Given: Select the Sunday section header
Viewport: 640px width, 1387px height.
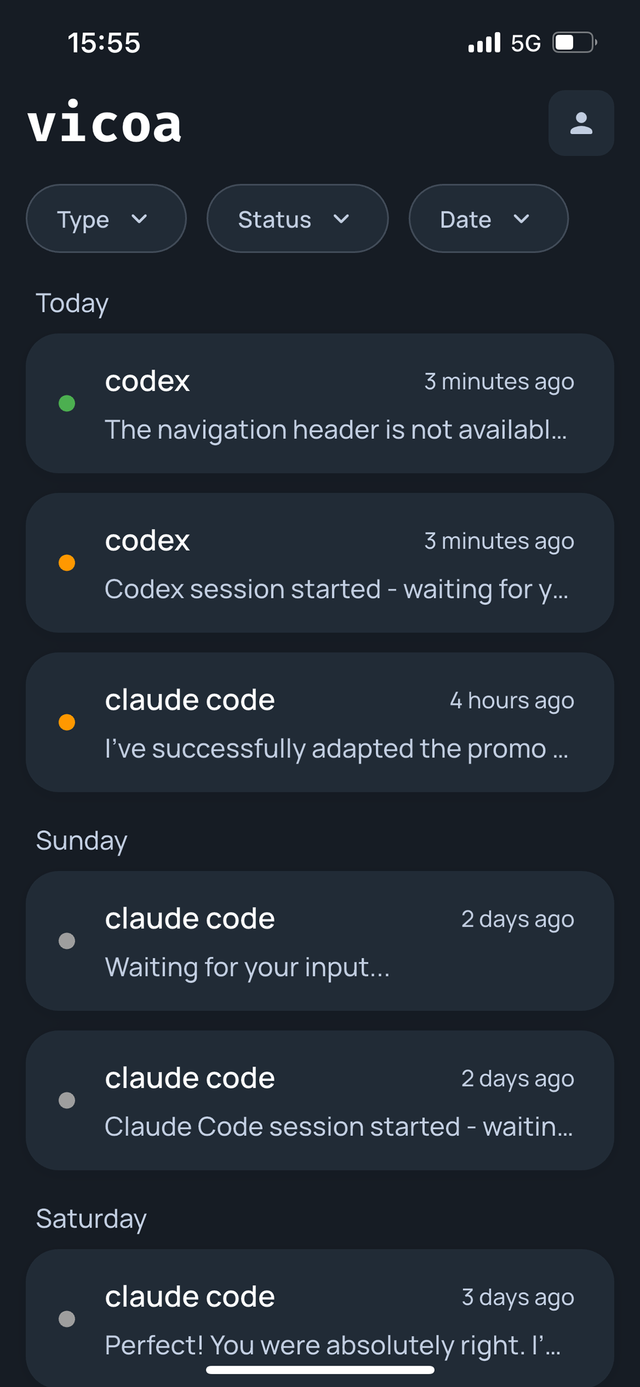Looking at the screenshot, I should [x=80, y=841].
